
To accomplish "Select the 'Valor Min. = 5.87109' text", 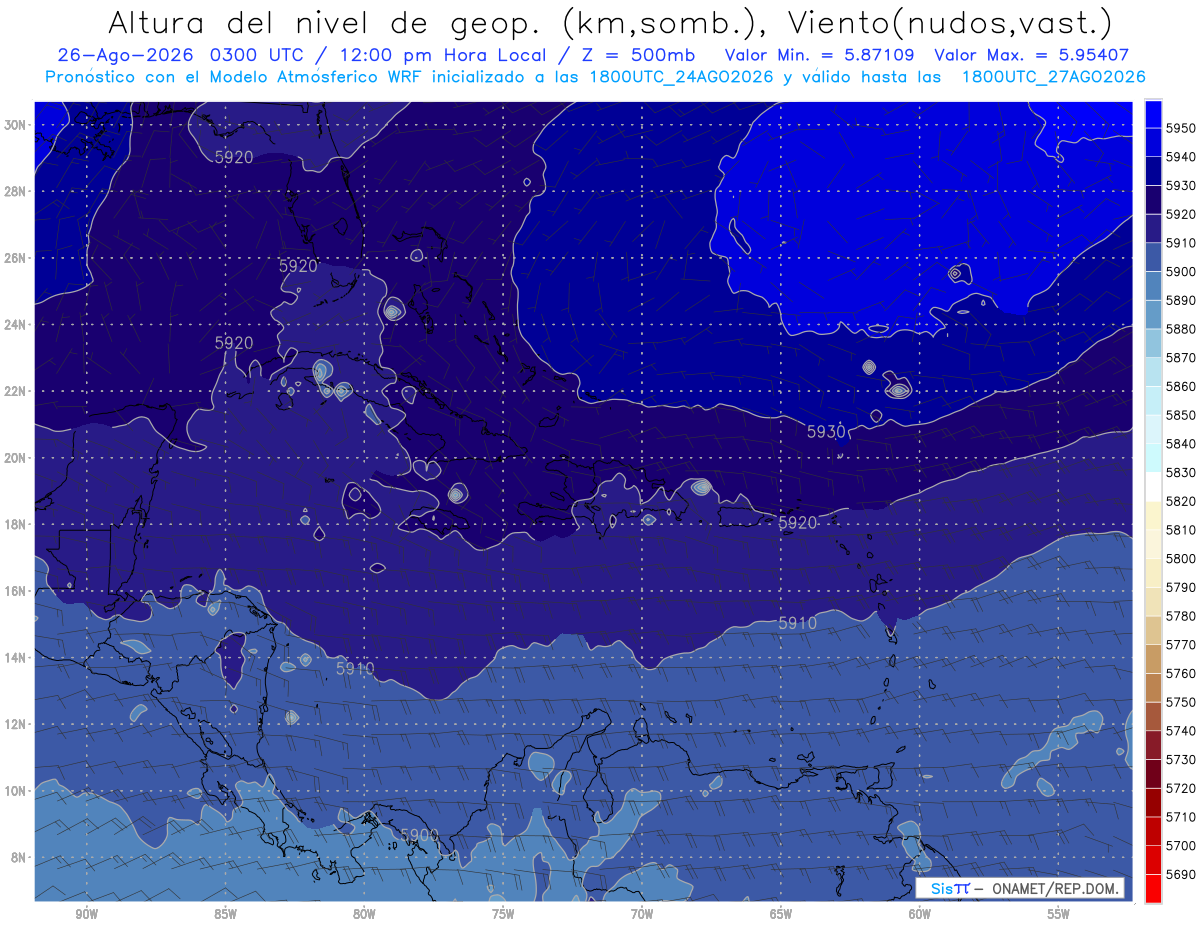I will pyautogui.click(x=820, y=56).
